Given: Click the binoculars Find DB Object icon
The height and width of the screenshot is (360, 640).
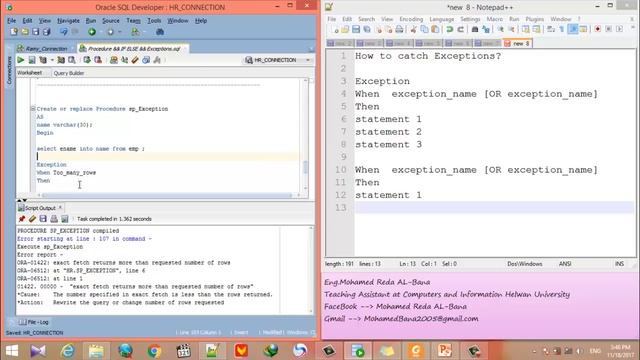Looking at the screenshot, I should (160, 31).
